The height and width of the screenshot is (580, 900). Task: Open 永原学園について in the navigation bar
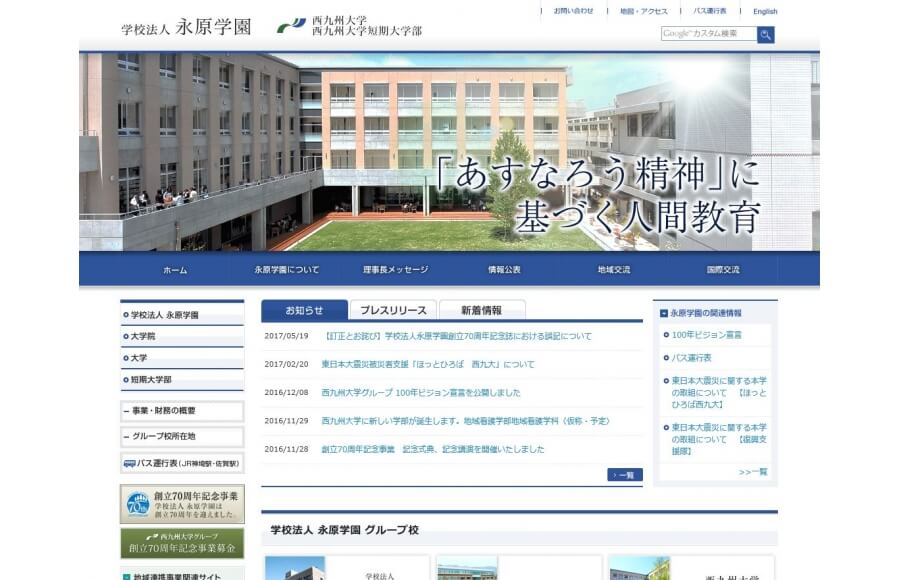coord(286,269)
